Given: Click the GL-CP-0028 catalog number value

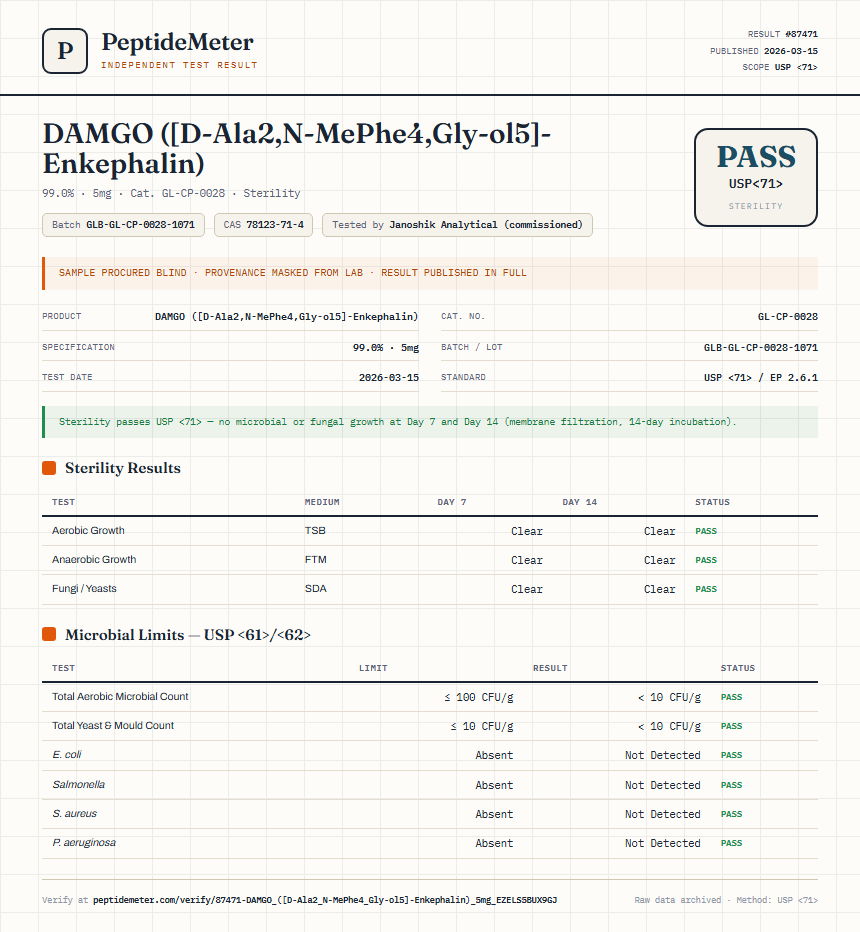Looking at the screenshot, I should coord(787,317).
